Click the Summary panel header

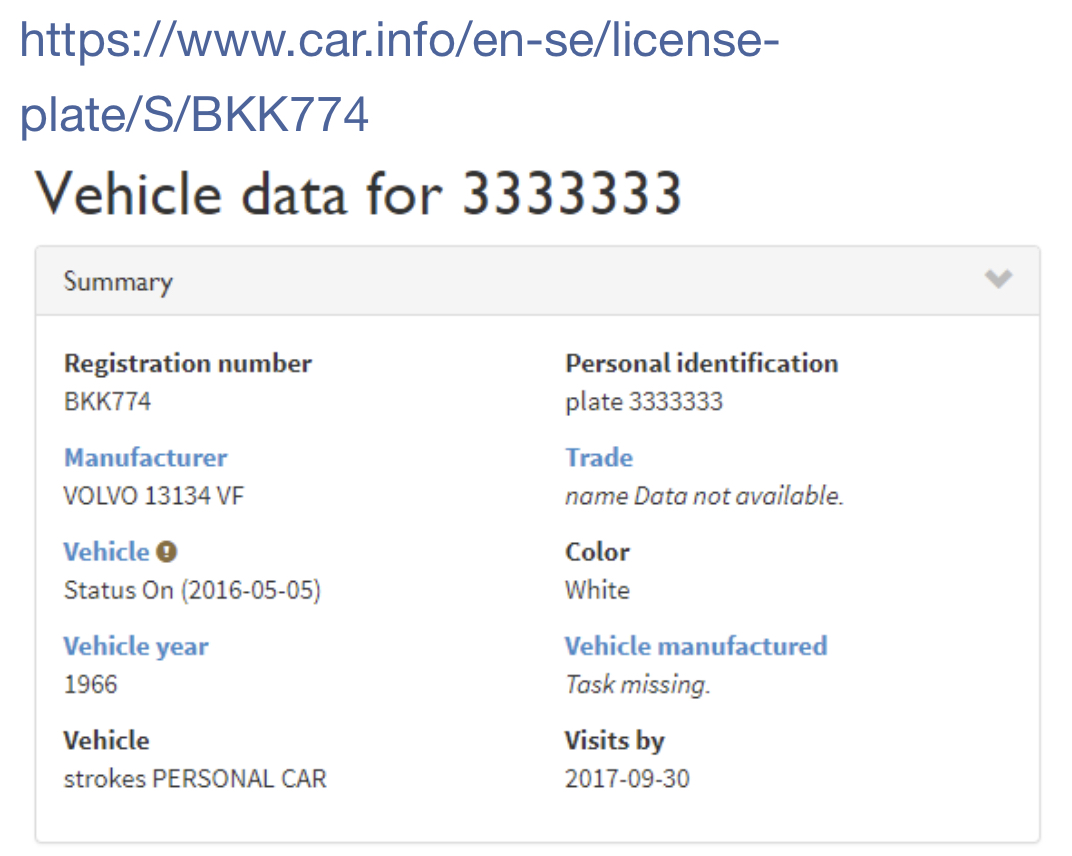(537, 281)
